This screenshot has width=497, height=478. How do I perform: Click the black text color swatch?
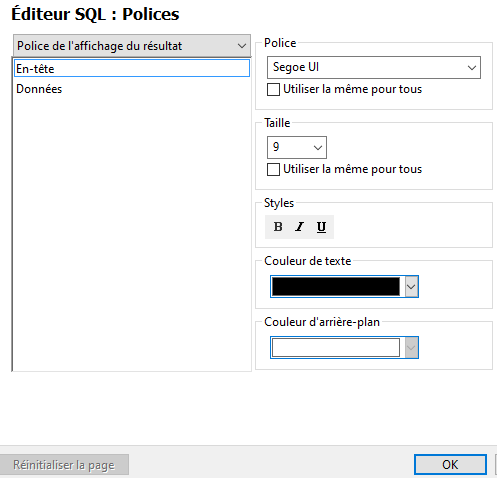point(336,287)
